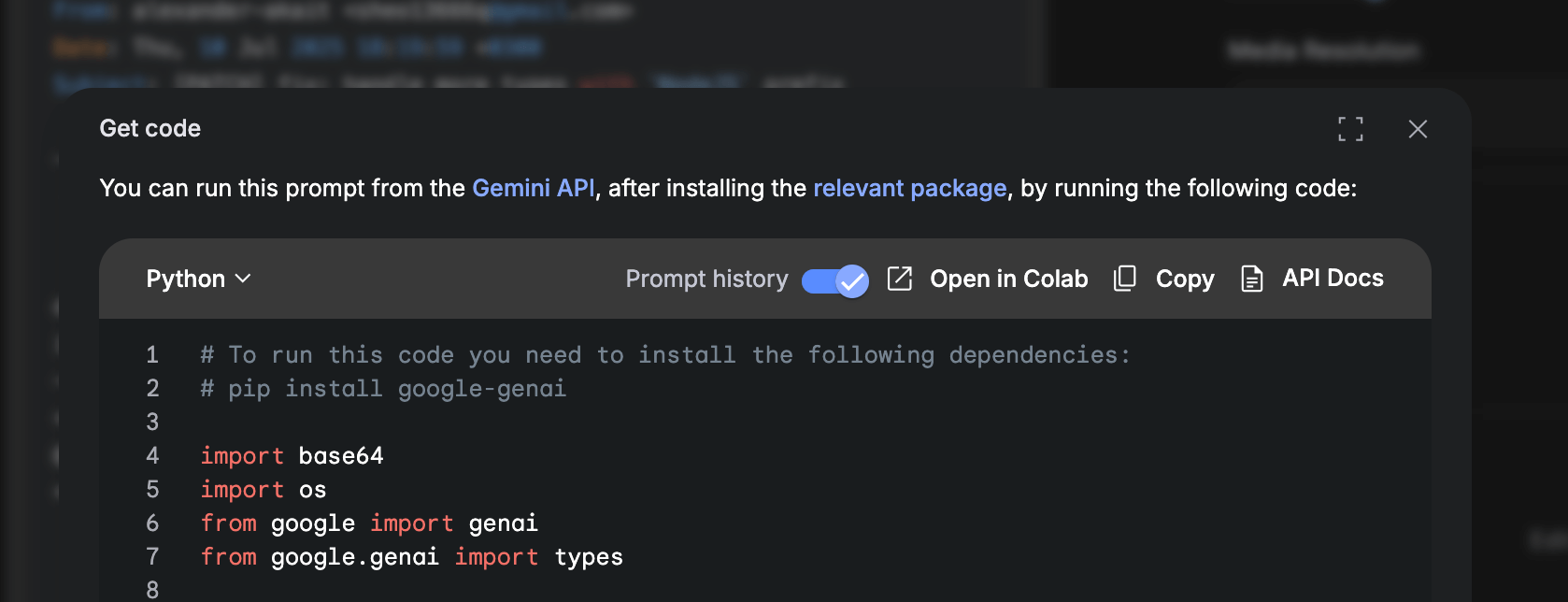
Task: Open the API Docs label link
Action: [1333, 278]
